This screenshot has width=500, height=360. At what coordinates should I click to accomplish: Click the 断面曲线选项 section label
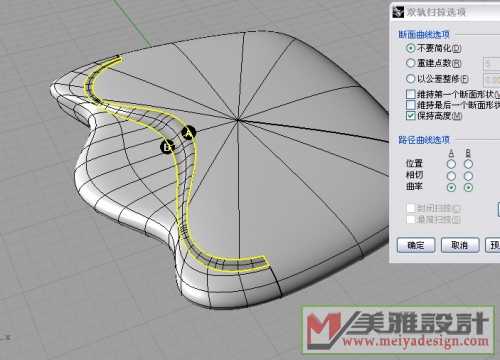(424, 34)
